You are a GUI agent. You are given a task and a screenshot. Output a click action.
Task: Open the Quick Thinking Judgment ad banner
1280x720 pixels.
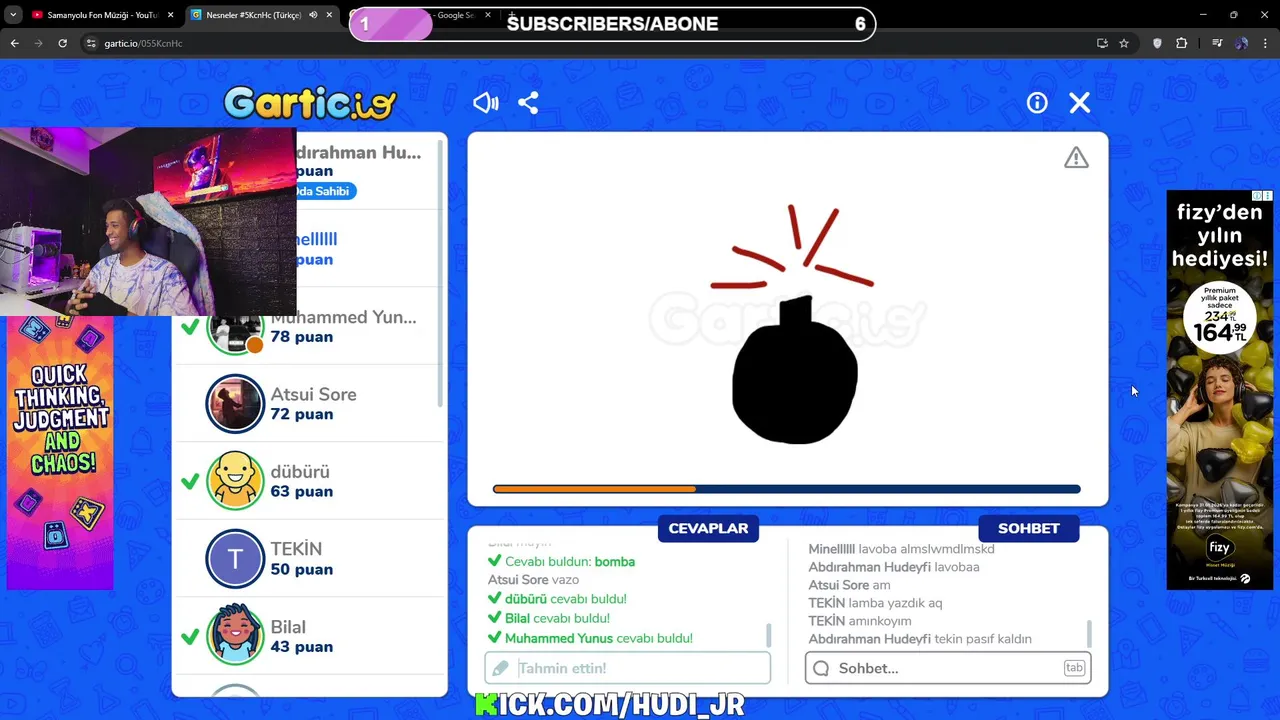[x=60, y=453]
